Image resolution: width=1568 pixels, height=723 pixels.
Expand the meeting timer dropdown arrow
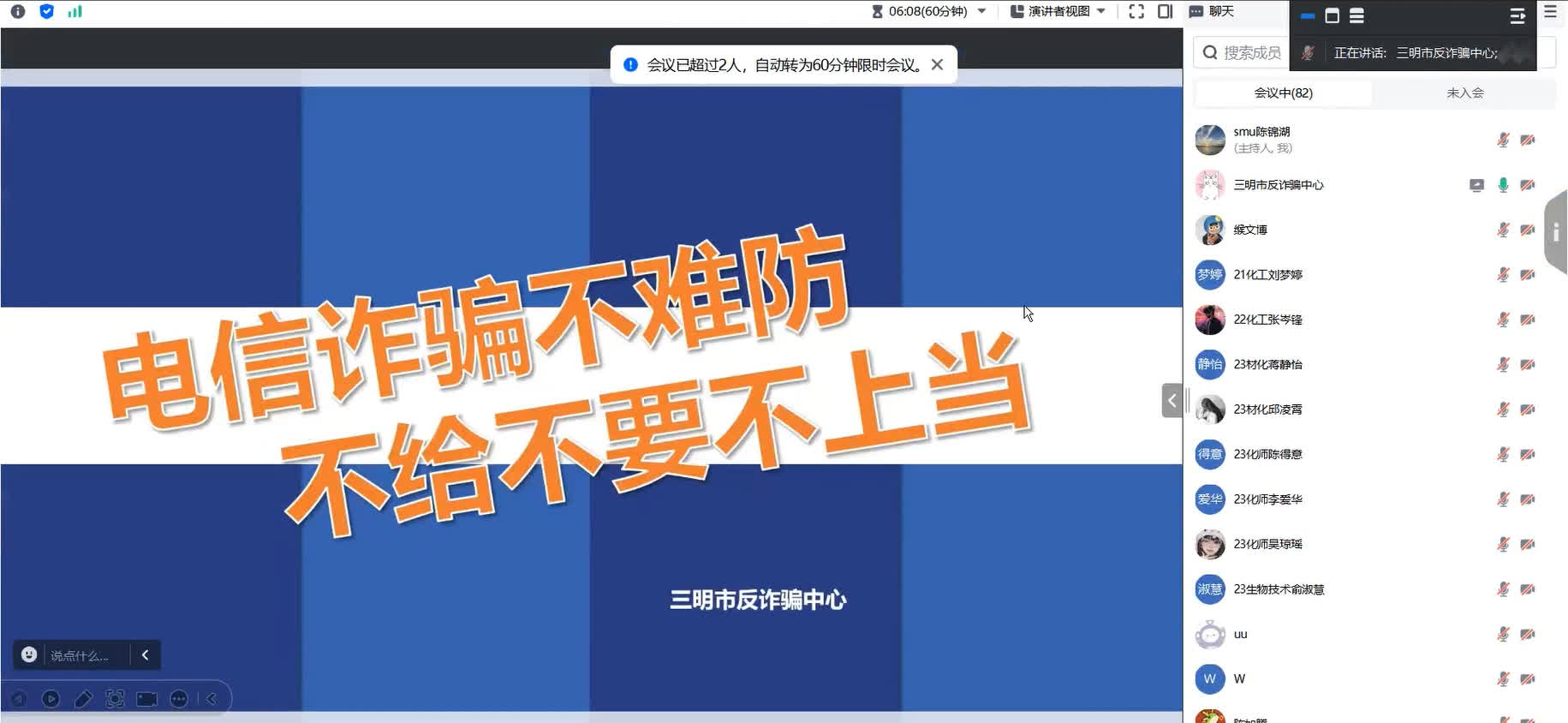click(981, 11)
